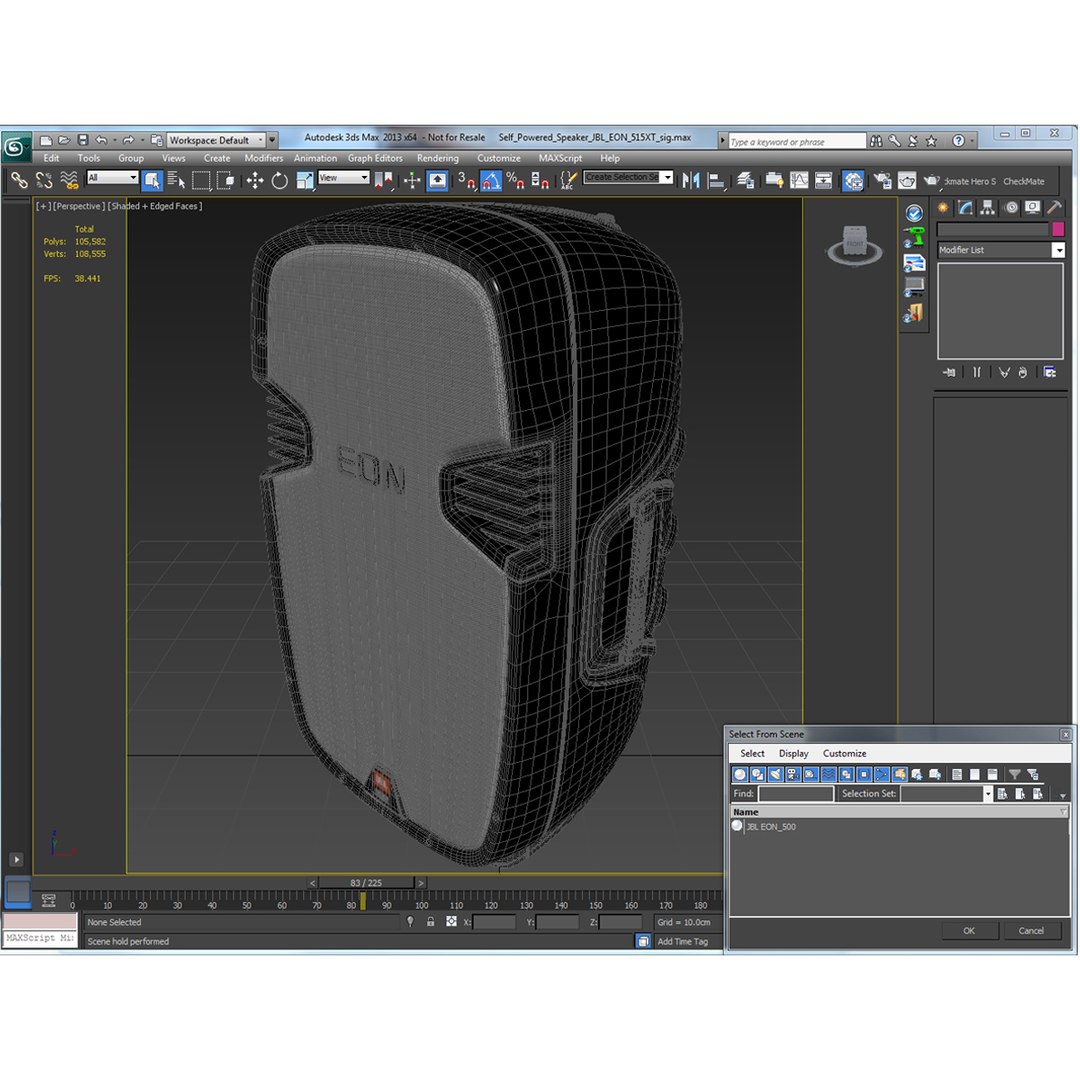
Task: Open the All selection filter dropdown
Action: point(112,178)
